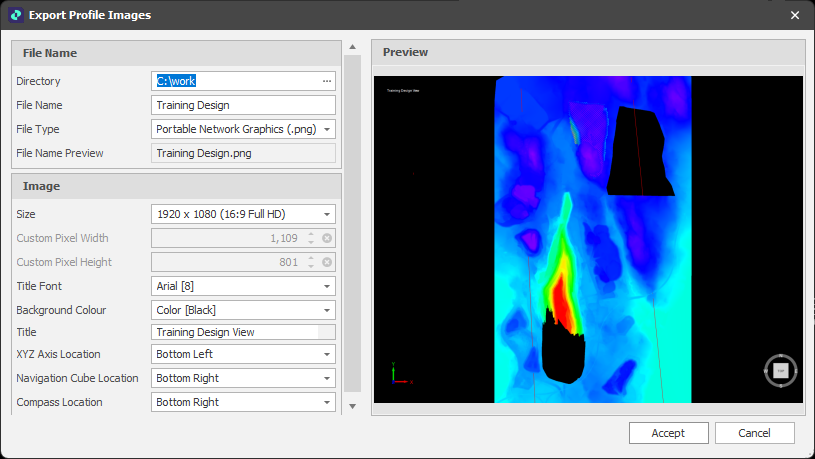Click the navigation cube in preview
This screenshot has width=815, height=459.
781,371
